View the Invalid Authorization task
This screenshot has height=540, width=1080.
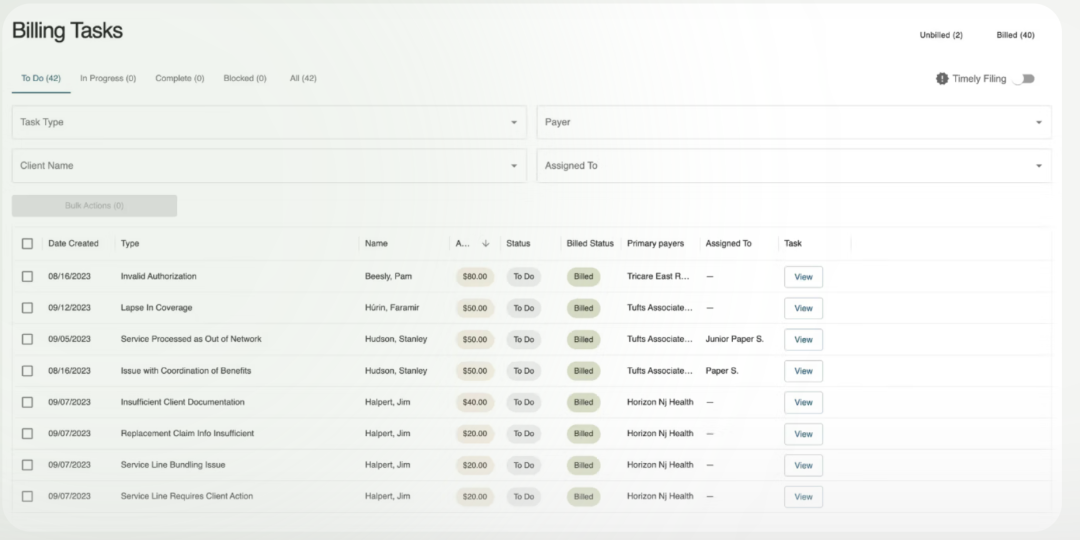pyautogui.click(x=803, y=277)
